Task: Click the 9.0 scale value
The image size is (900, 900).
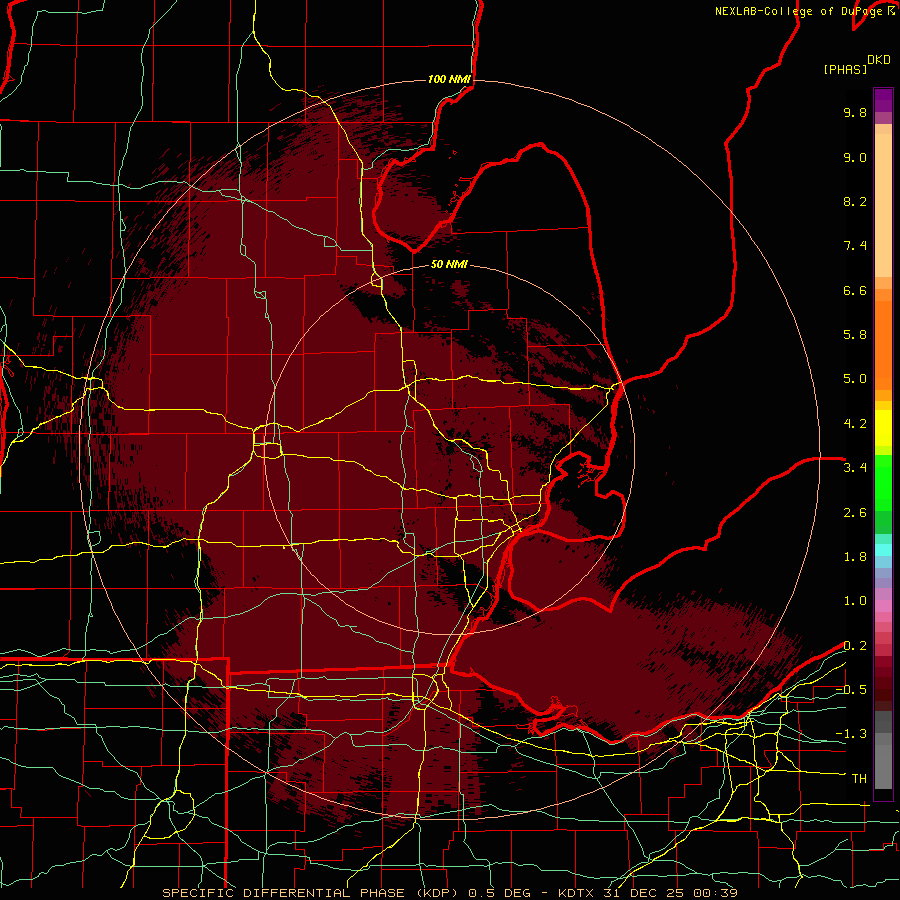Action: point(855,157)
